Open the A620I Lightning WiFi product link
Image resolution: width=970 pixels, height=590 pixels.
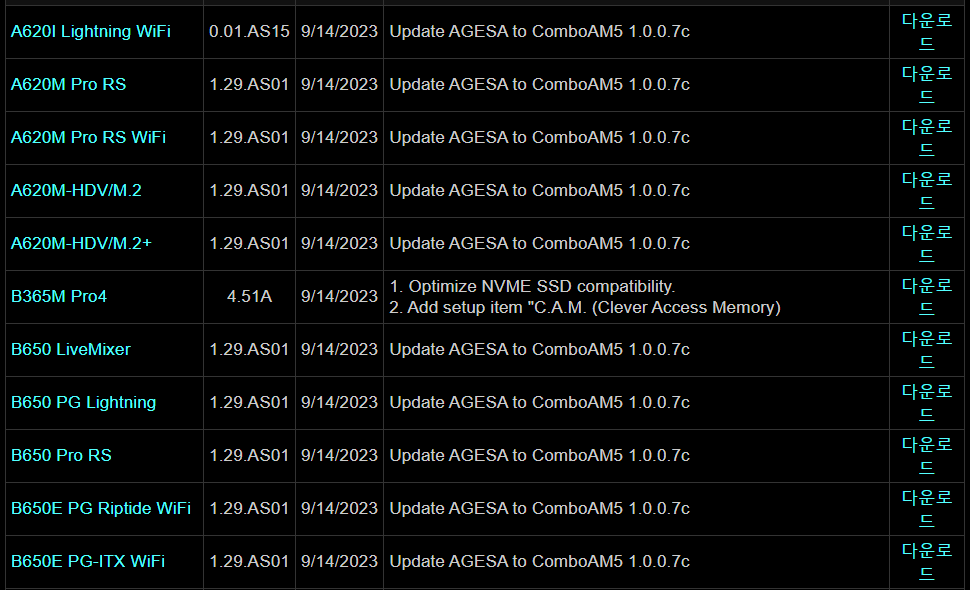click(x=91, y=32)
